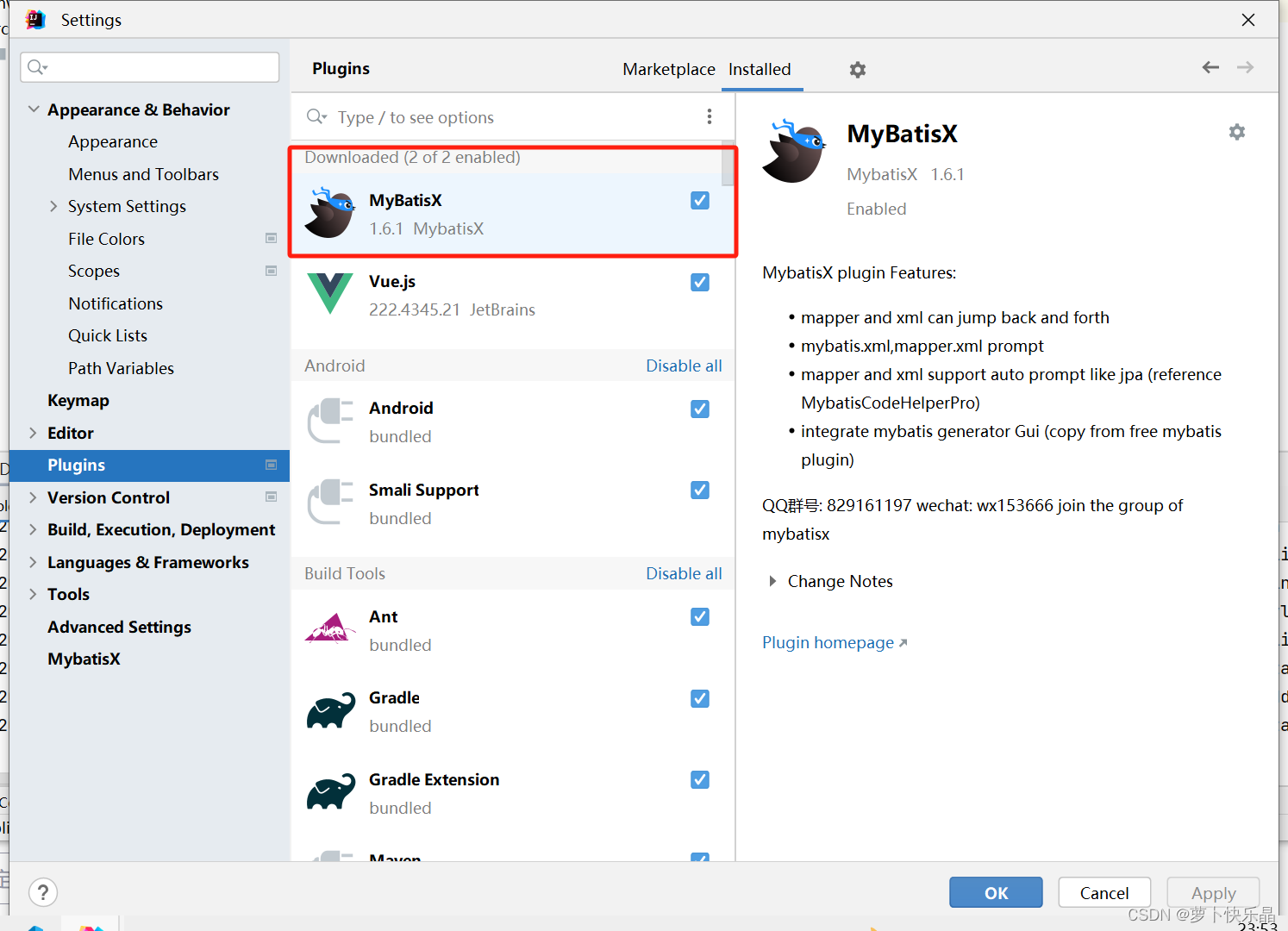Click the Vue.js logo icon
This screenshot has width=1288, height=931.
click(x=330, y=294)
